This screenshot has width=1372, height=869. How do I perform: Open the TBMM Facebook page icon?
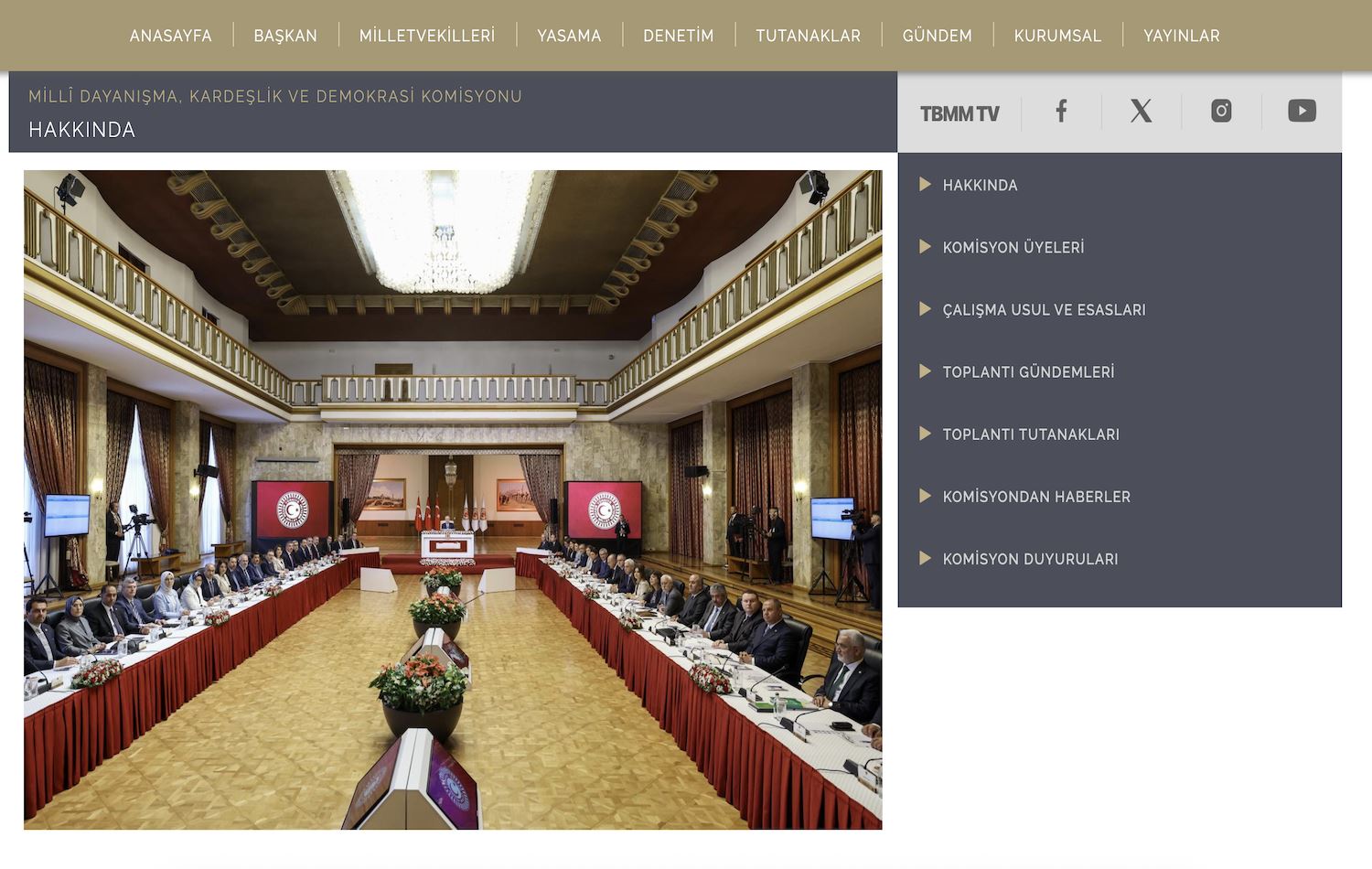pyautogui.click(x=1061, y=112)
